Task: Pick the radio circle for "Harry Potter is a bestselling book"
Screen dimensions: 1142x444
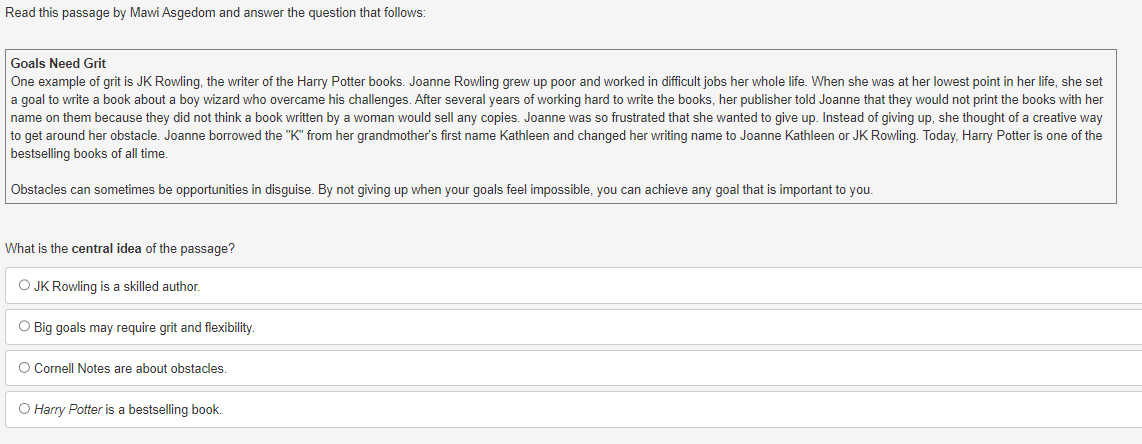Action: coord(25,408)
